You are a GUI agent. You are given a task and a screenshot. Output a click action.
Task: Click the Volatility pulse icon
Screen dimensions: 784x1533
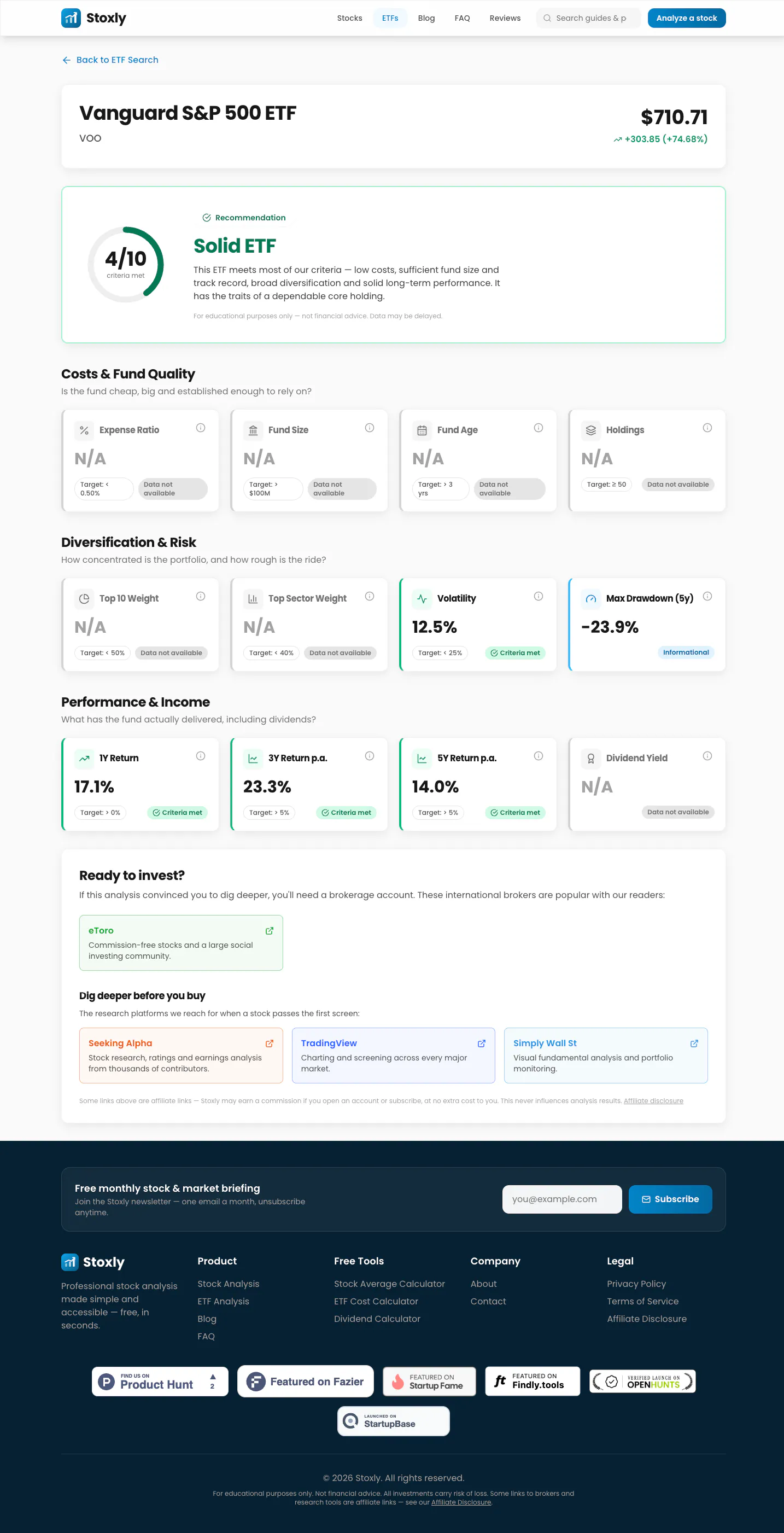tap(422, 599)
